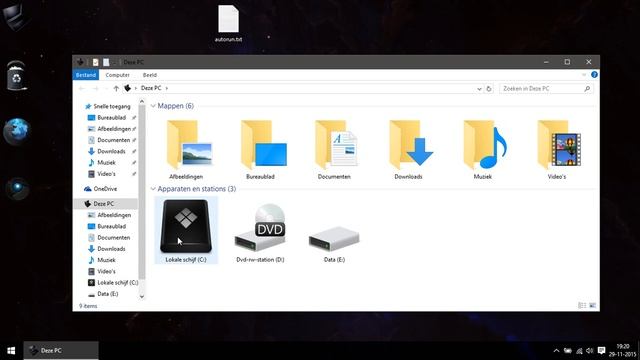The height and width of the screenshot is (360, 640).
Task: Select the Data (E:) drive icon
Action: 334,238
